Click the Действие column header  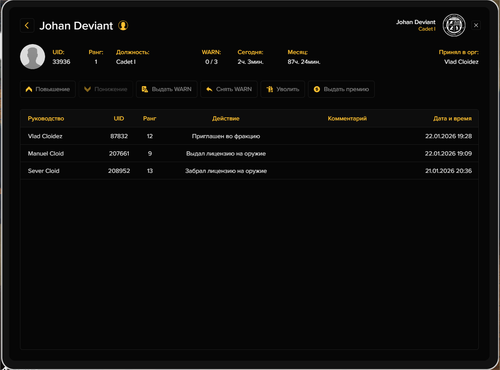(x=226, y=119)
